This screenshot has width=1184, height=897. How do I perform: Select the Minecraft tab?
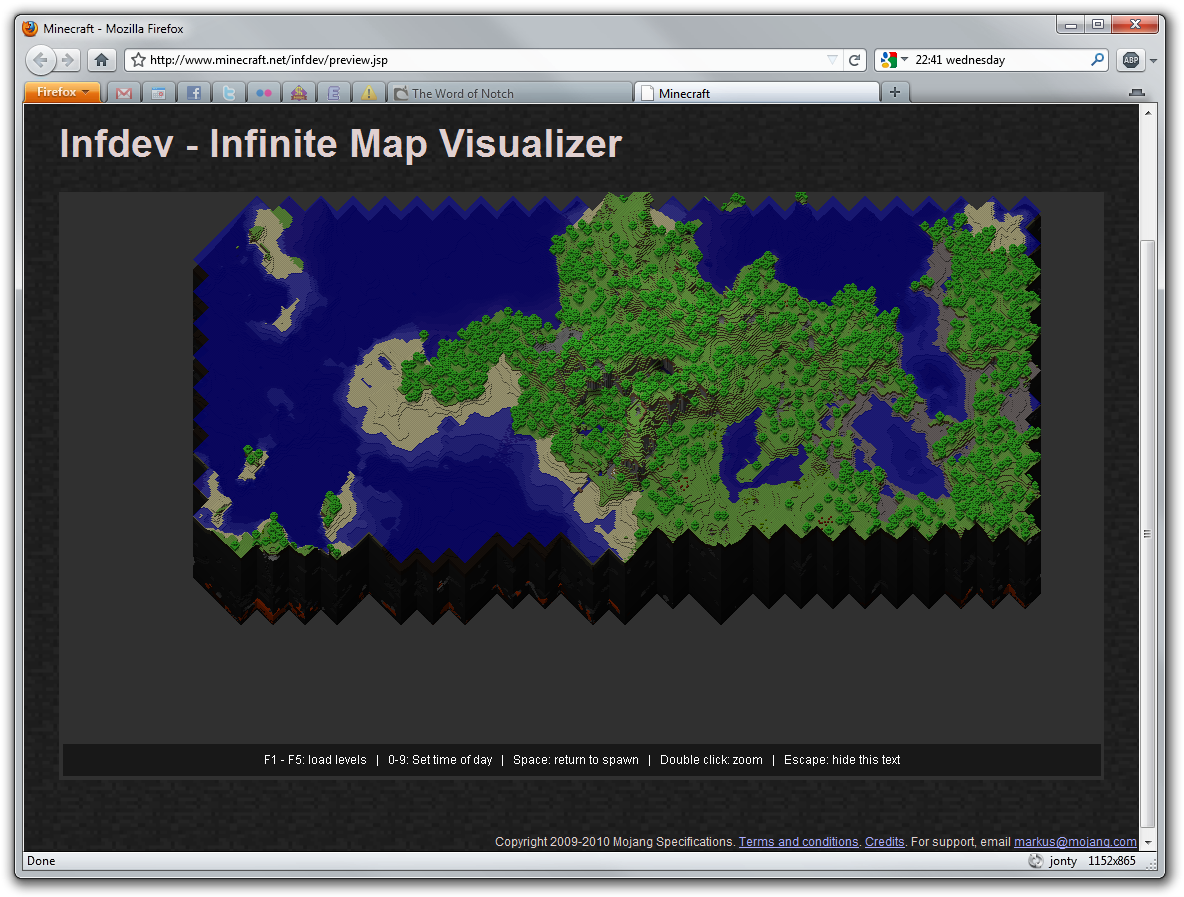[x=757, y=93]
